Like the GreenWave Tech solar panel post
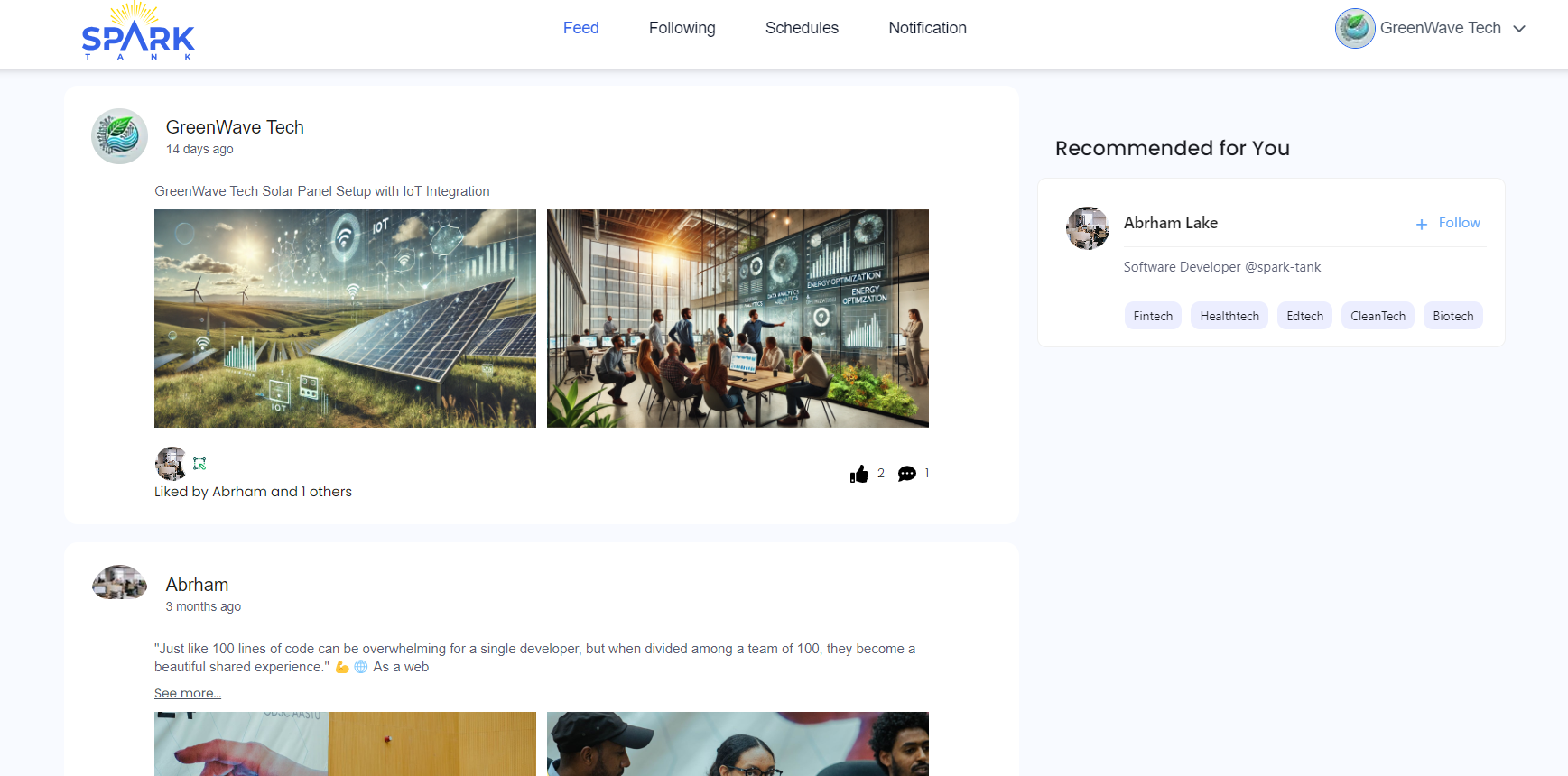This screenshot has height=776, width=1568. (858, 474)
